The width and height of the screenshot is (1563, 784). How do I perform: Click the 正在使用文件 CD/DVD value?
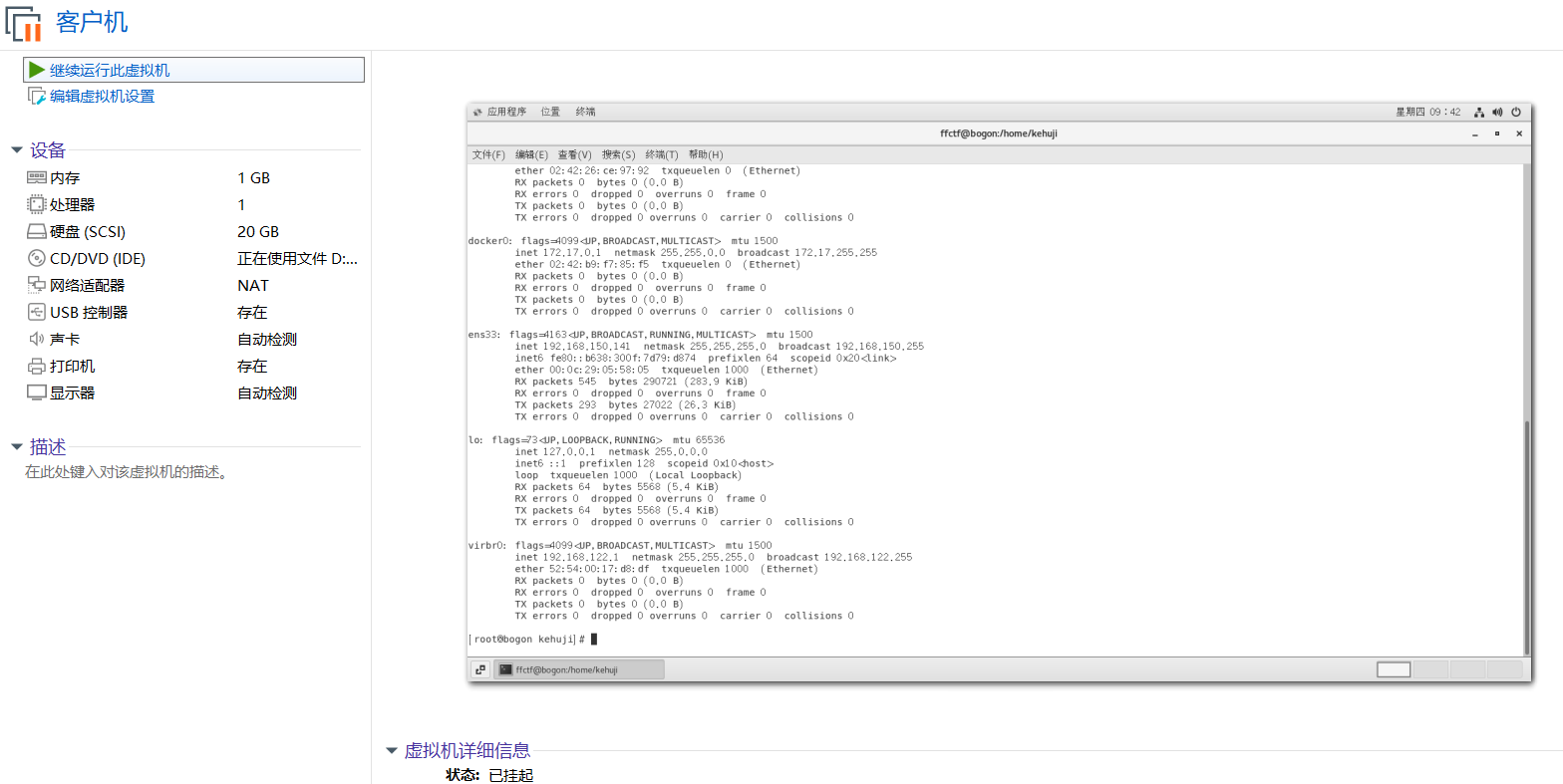[297, 258]
